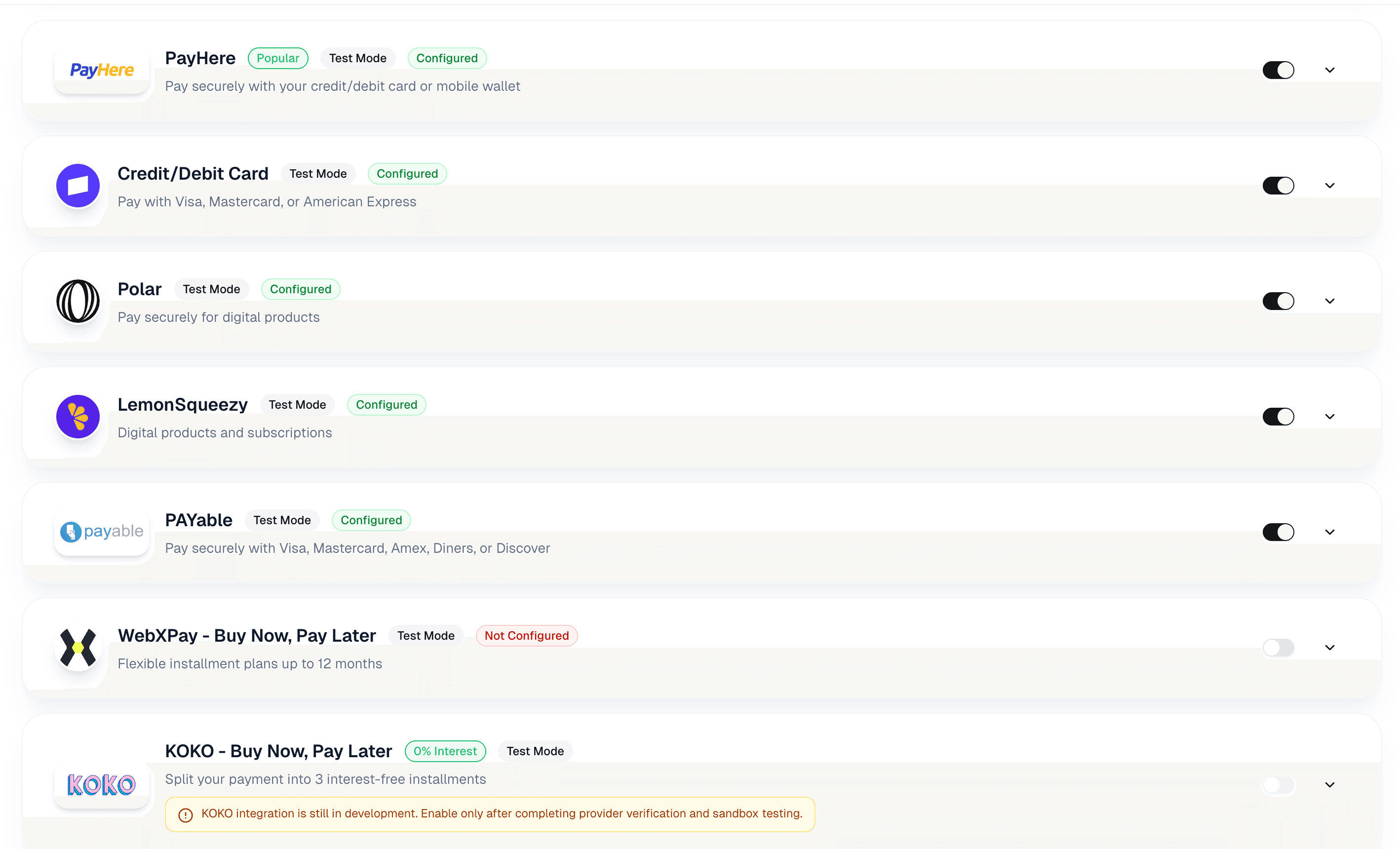Expand the PAYable settings
The width and height of the screenshot is (1400, 849).
point(1329,532)
